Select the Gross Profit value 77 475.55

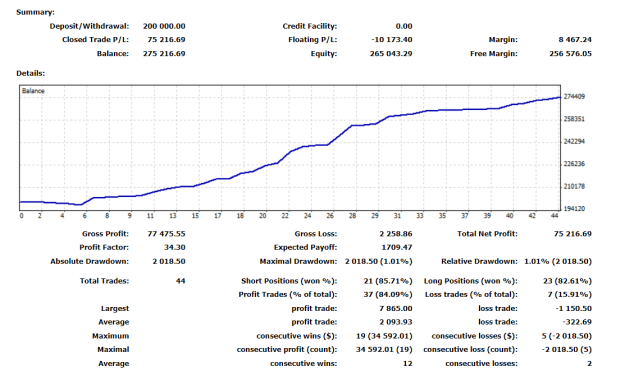[166, 234]
